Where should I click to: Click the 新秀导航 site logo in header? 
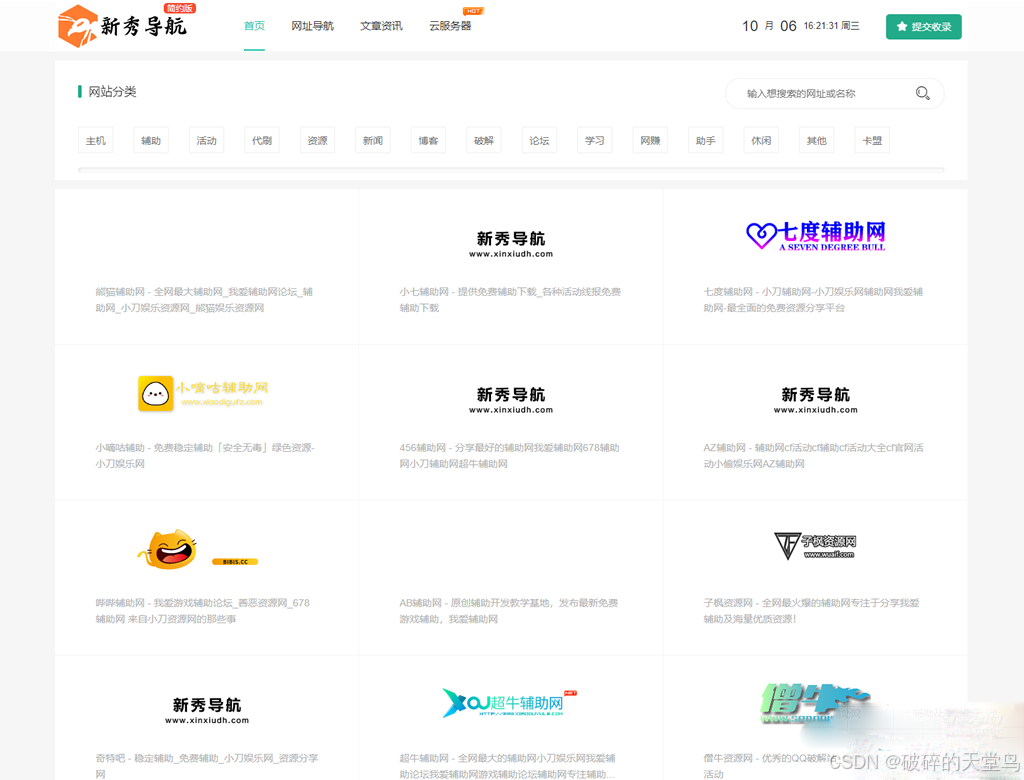click(x=123, y=26)
